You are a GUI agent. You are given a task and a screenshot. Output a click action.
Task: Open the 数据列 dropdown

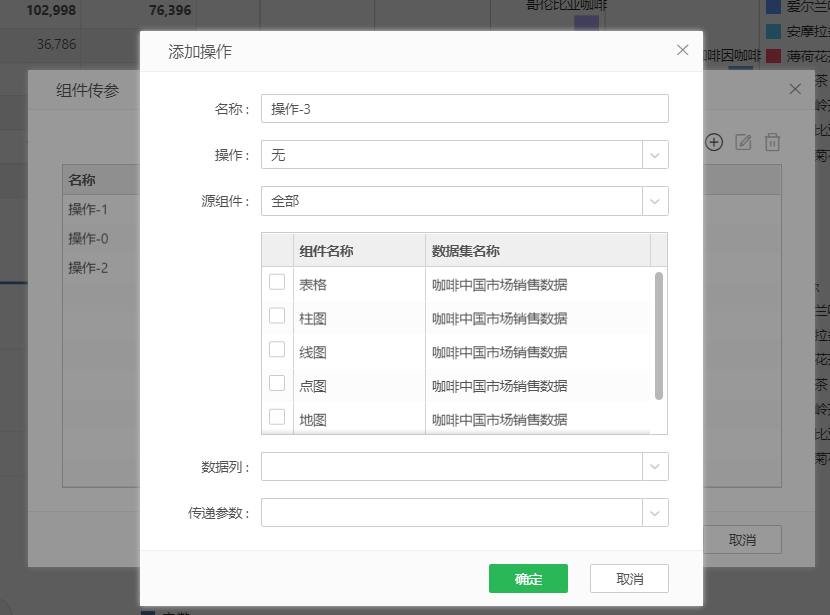pyautogui.click(x=655, y=467)
